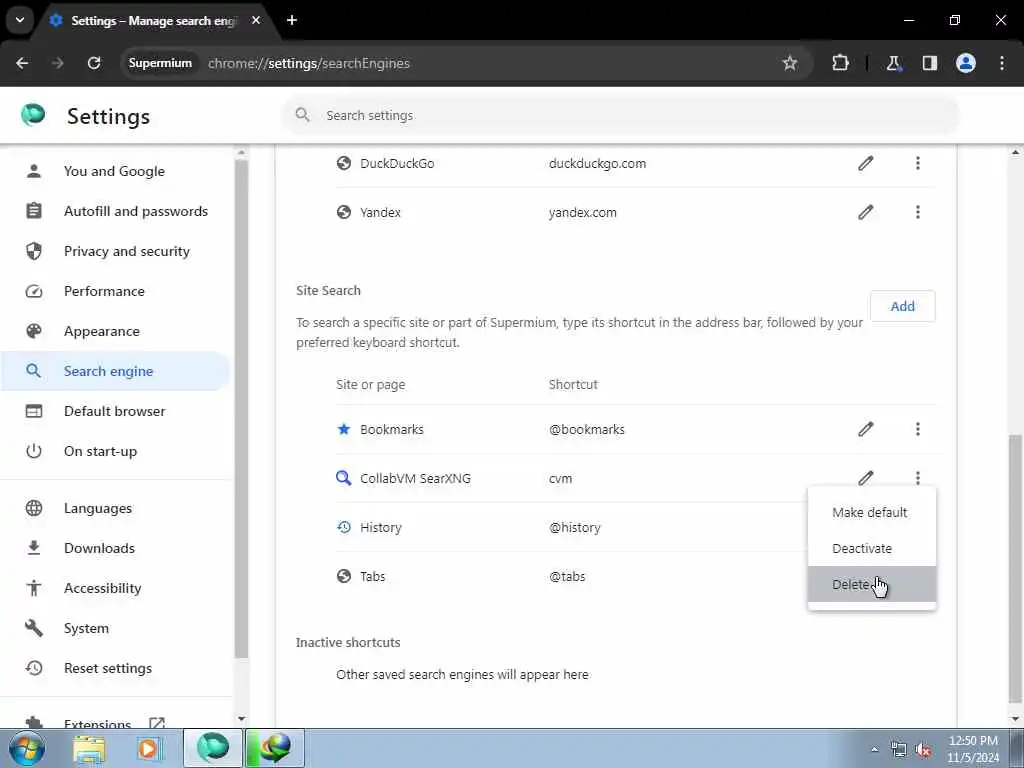Choose Deactivate from the menu
Screen dimensions: 1024x768
point(872,549)
